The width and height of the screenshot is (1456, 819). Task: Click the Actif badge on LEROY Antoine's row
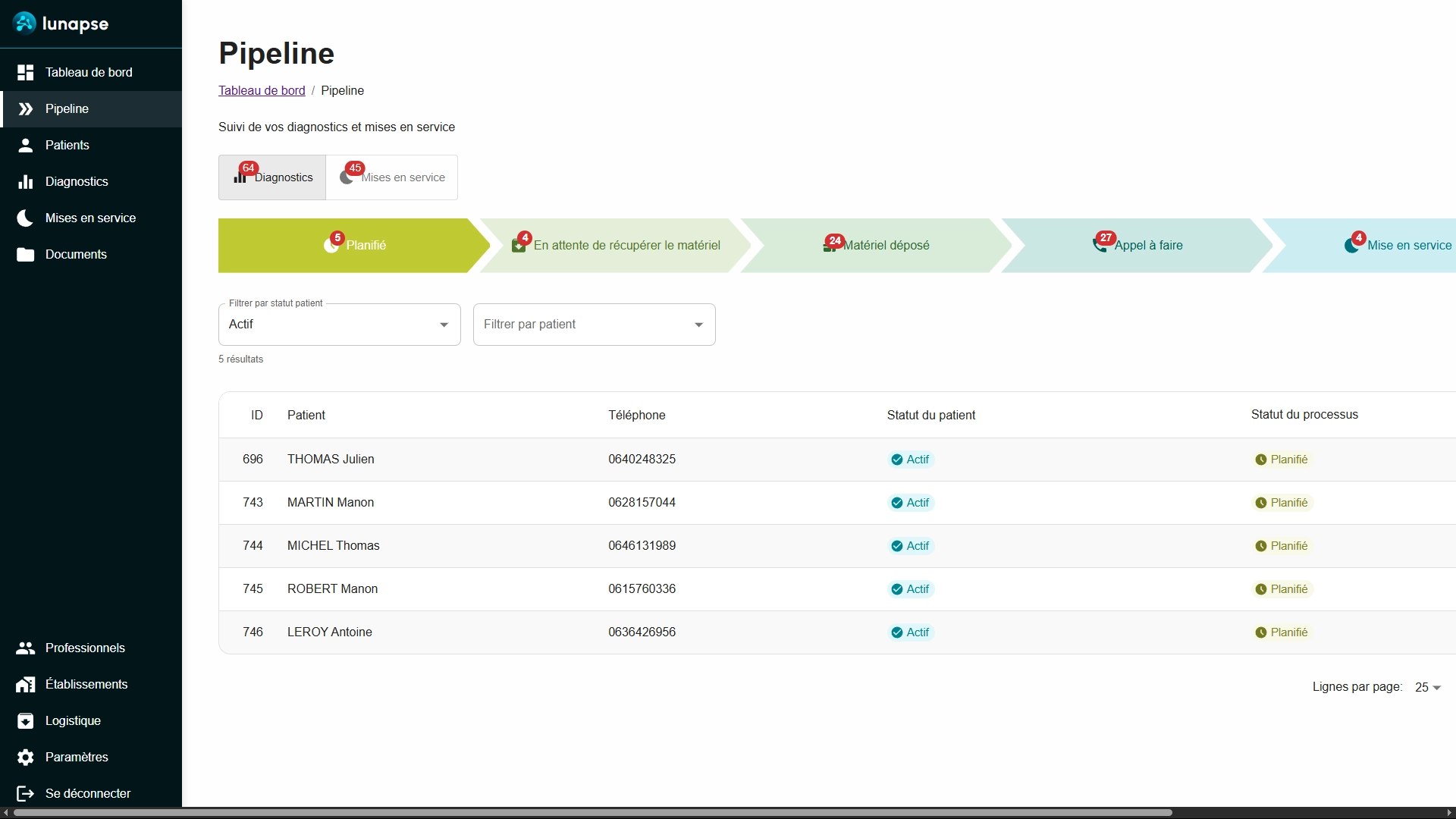coord(909,632)
